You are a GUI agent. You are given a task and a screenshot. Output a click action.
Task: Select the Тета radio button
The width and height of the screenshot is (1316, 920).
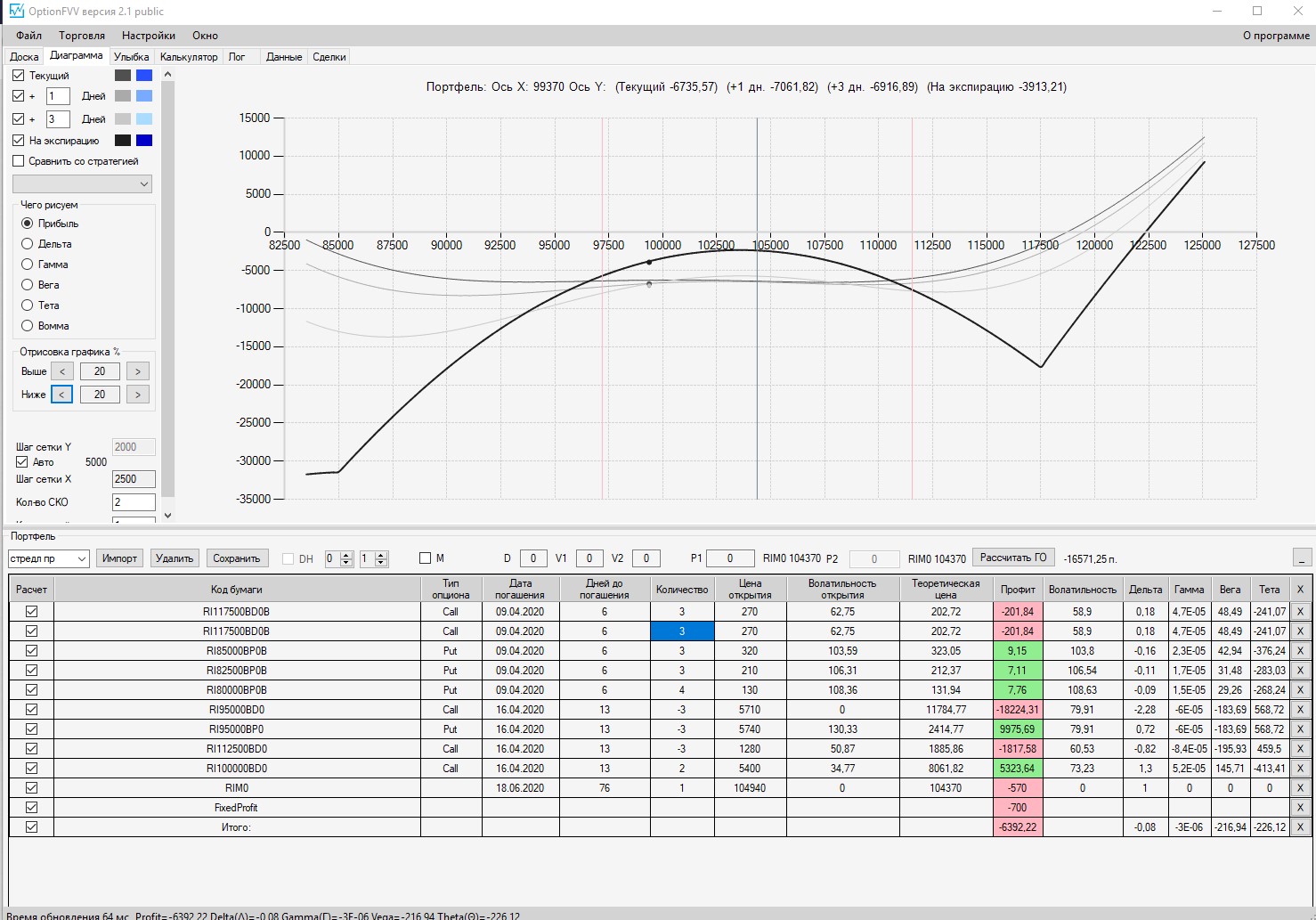pos(28,305)
